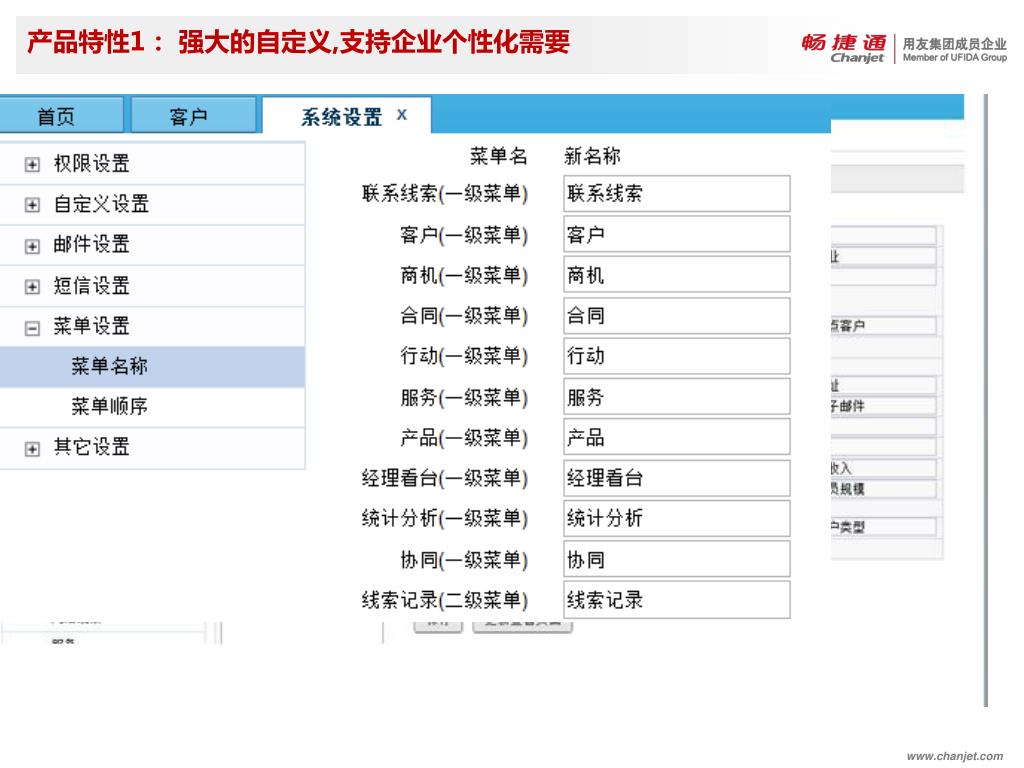Click the 合同 new name field
1024x768 pixels.
(677, 315)
